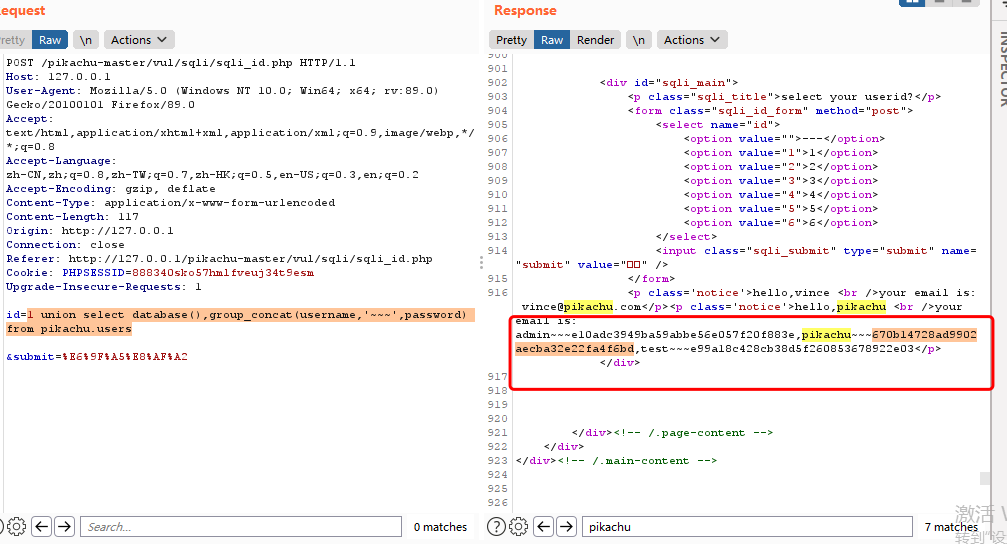Open the Response panel help icon

(x=496, y=527)
